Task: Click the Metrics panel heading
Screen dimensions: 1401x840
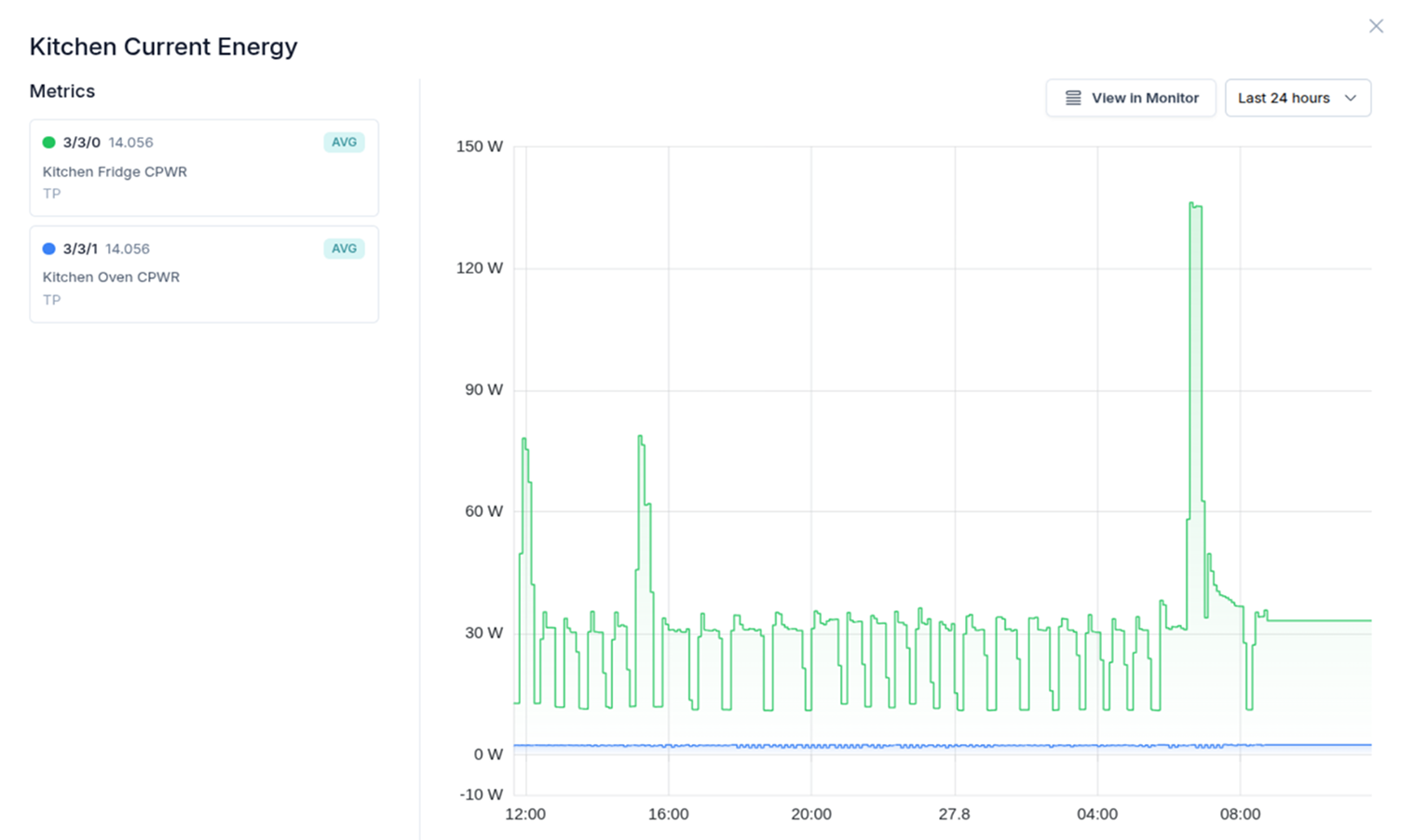Action: coord(62,90)
